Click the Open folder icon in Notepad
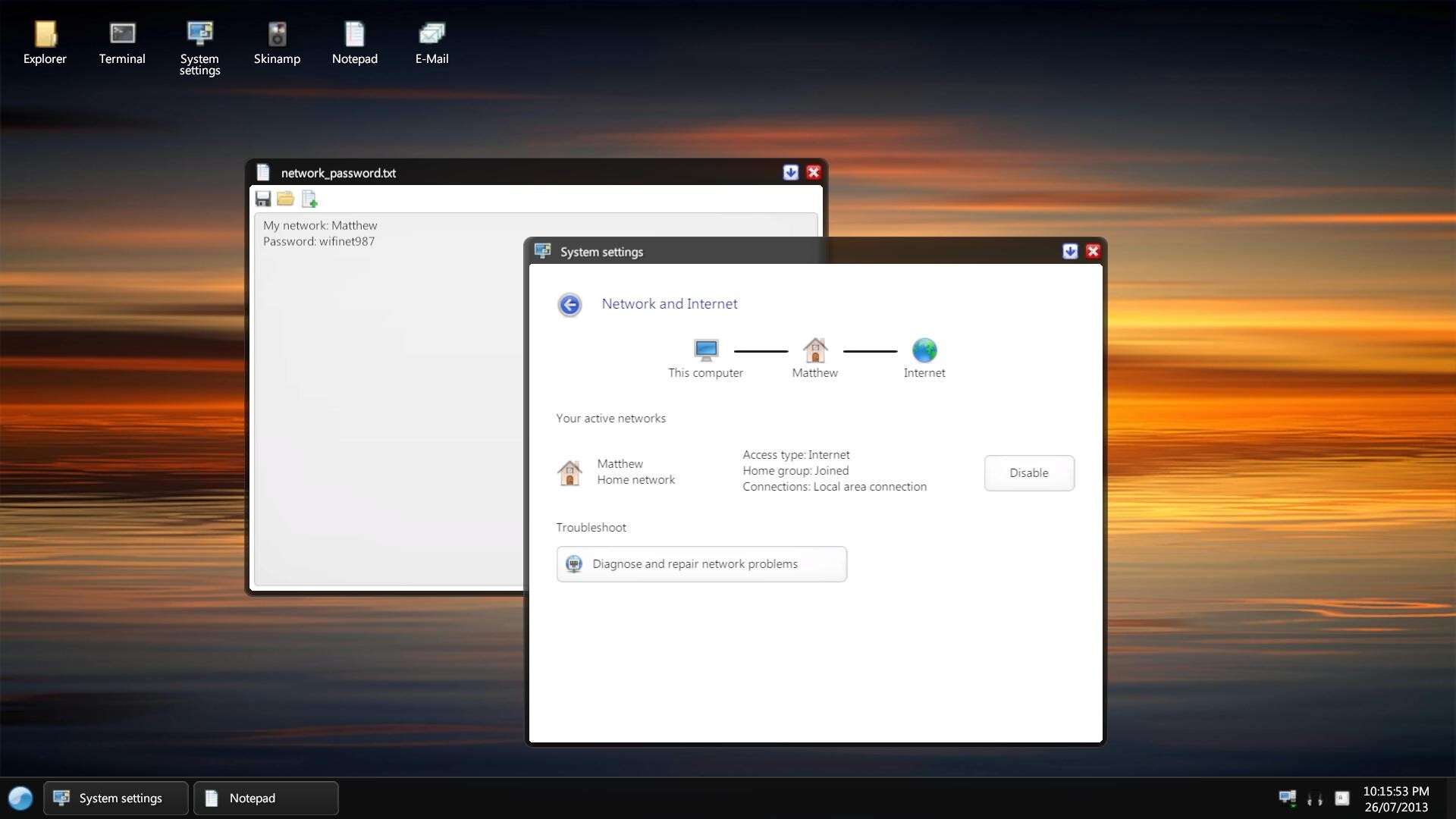 pyautogui.click(x=286, y=199)
